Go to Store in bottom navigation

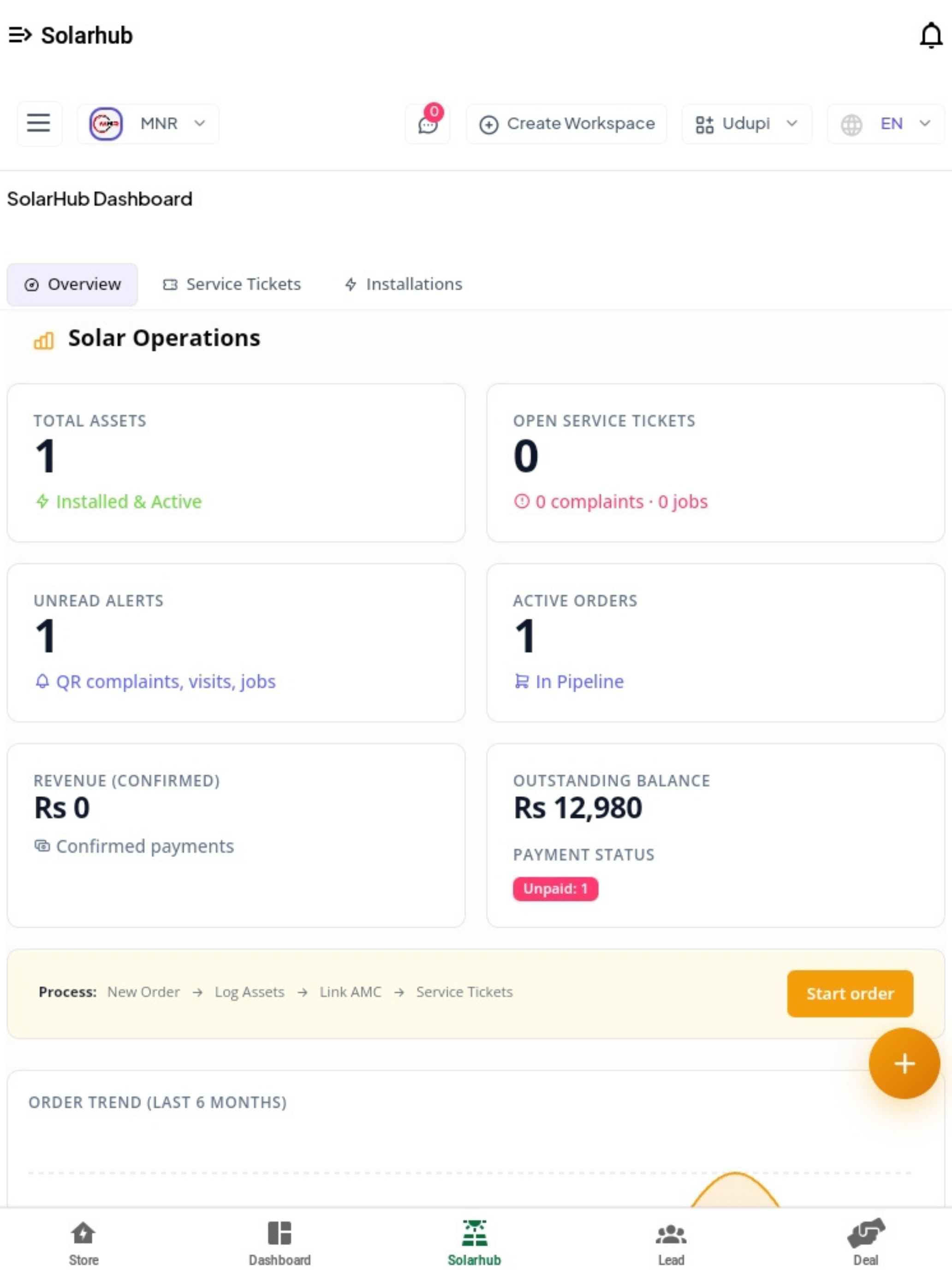(84, 1242)
